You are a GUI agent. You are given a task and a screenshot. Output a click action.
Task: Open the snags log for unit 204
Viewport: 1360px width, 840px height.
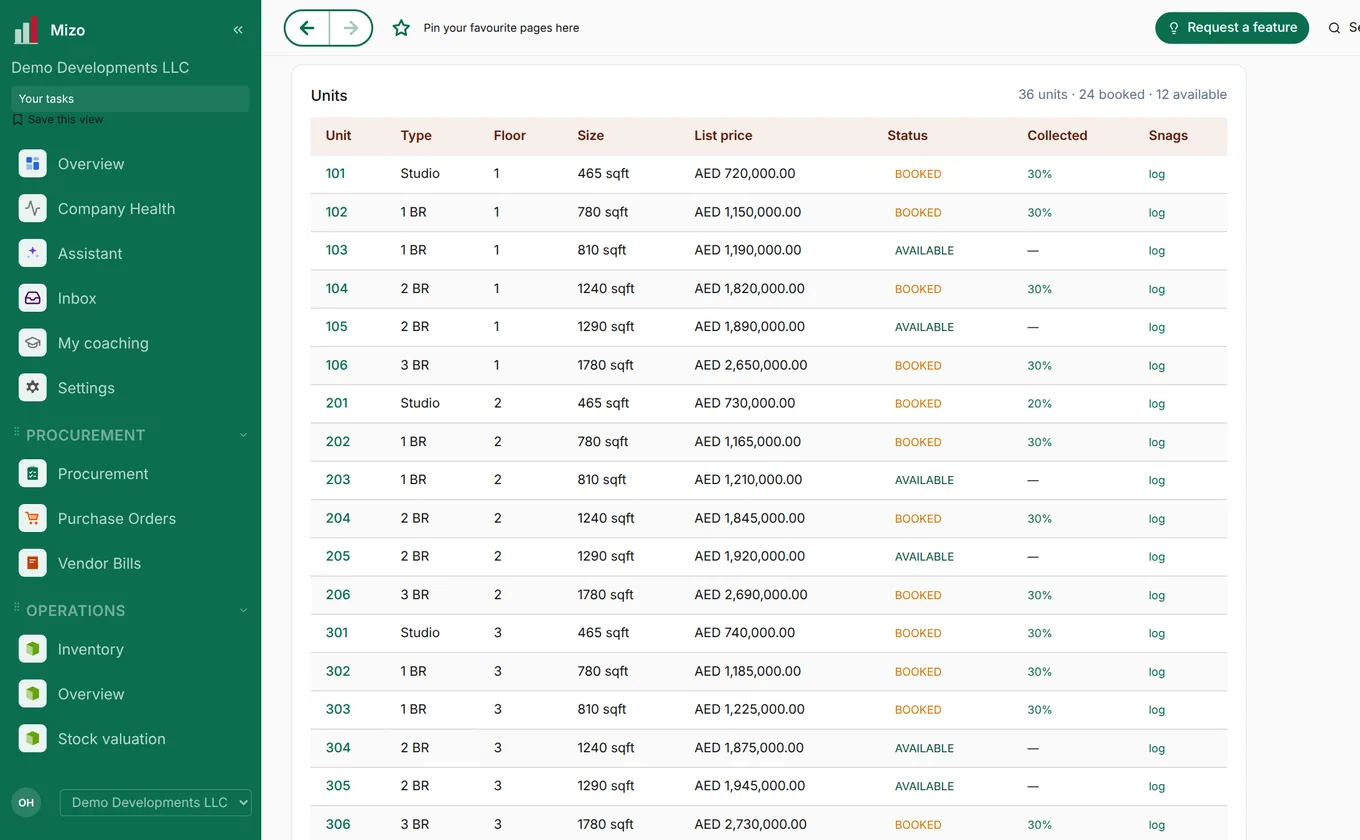pos(1157,519)
